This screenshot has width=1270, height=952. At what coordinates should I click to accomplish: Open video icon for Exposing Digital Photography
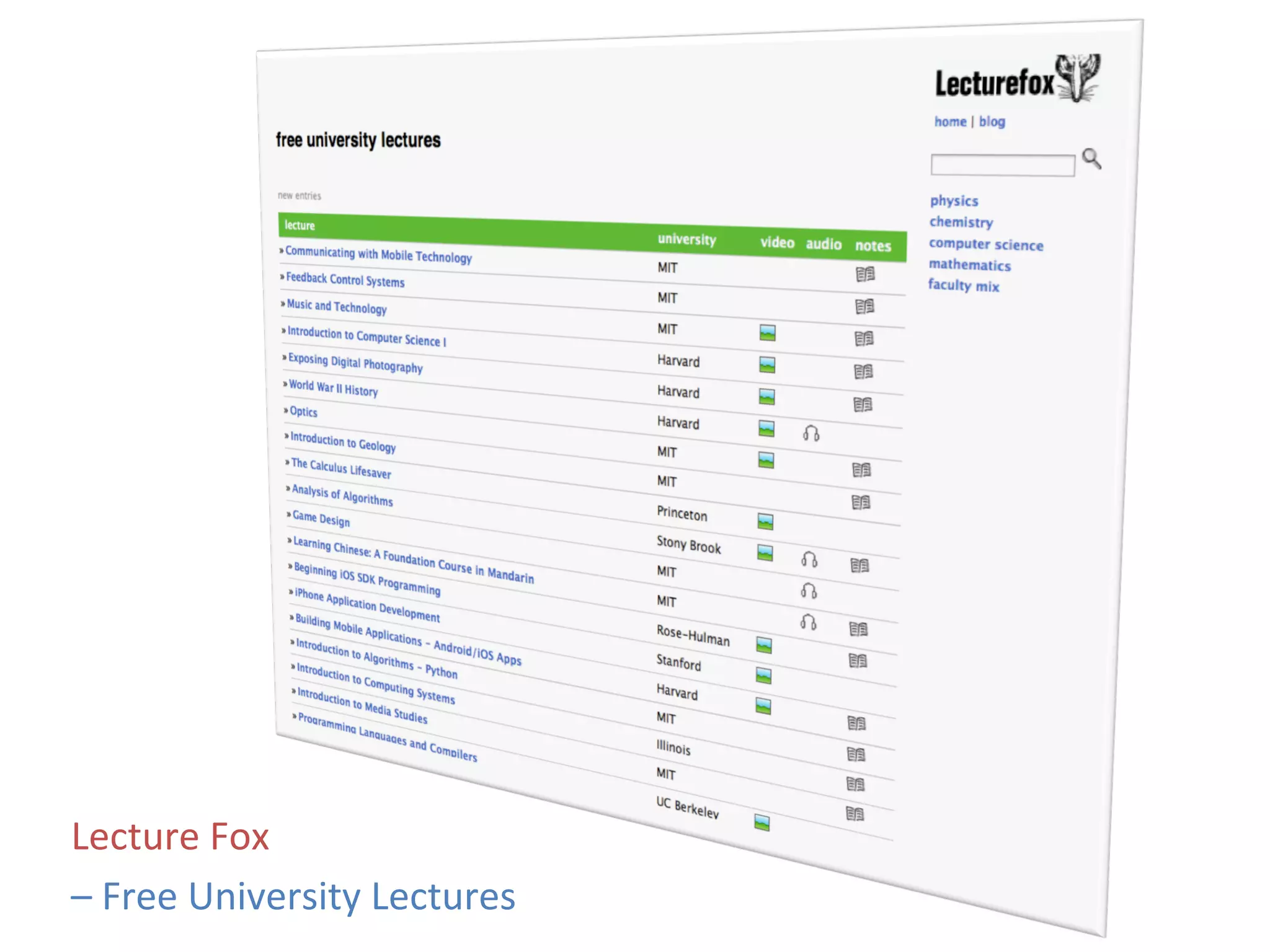pyautogui.click(x=766, y=397)
